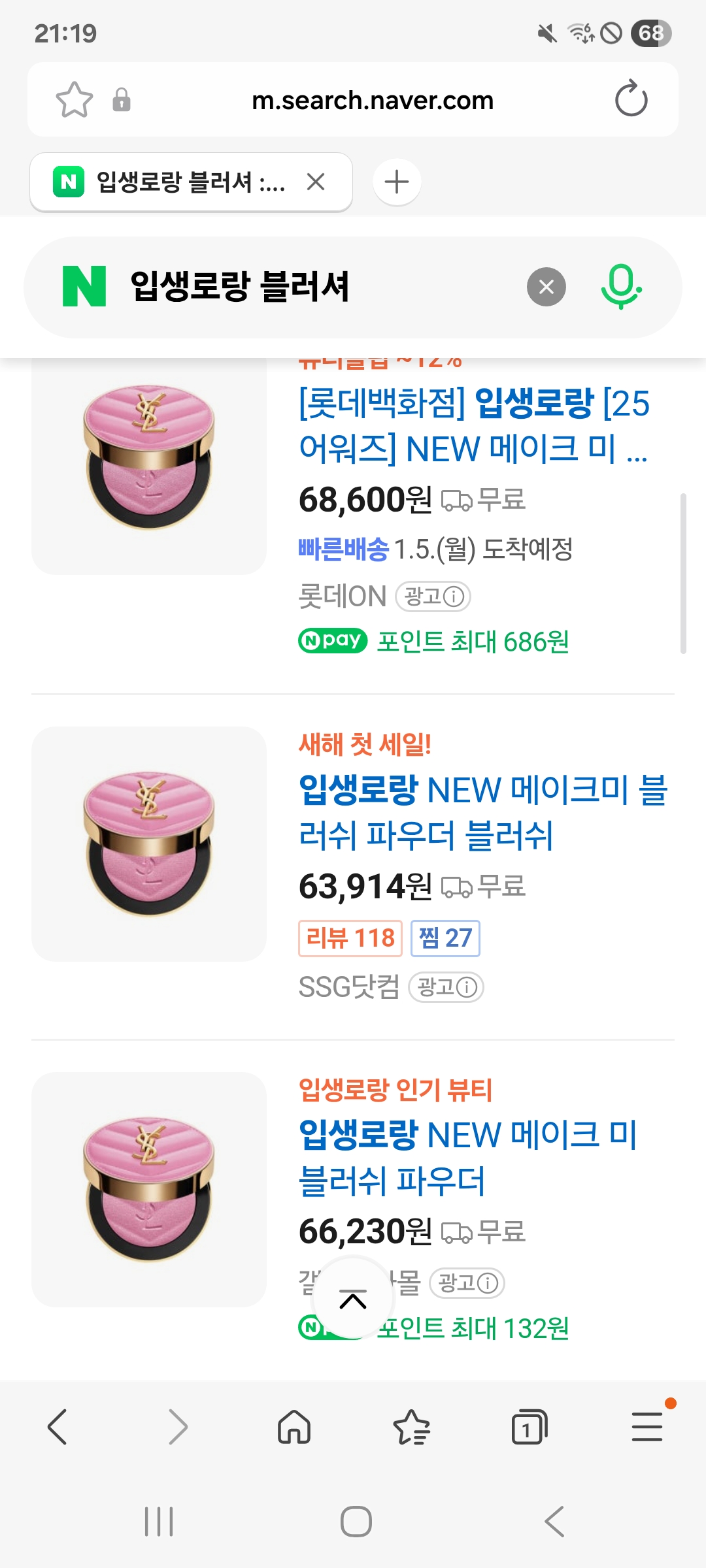Close the 입생로랑 블러셔 tab

pyautogui.click(x=316, y=182)
